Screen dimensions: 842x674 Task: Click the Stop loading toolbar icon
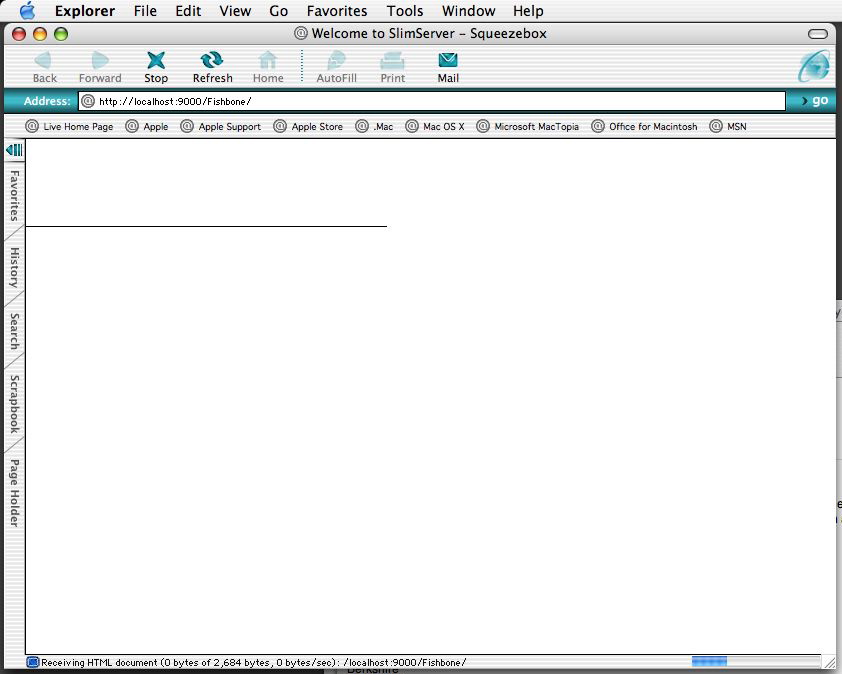point(156,62)
